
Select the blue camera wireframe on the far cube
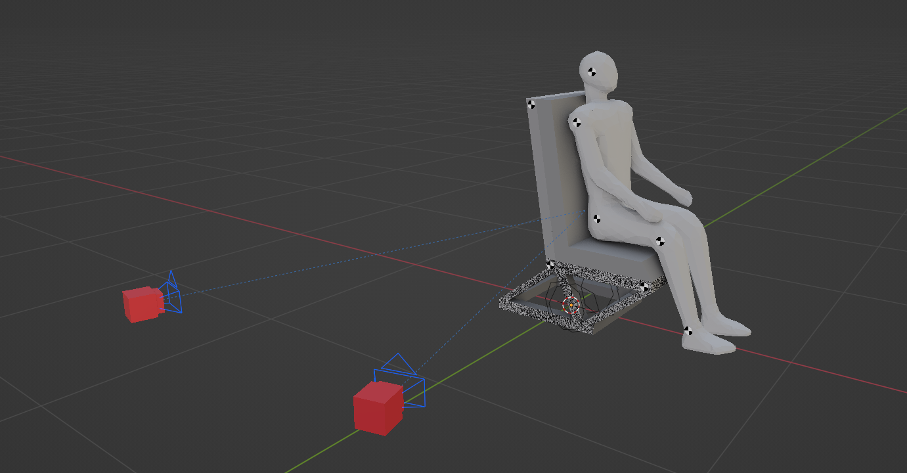(x=171, y=294)
